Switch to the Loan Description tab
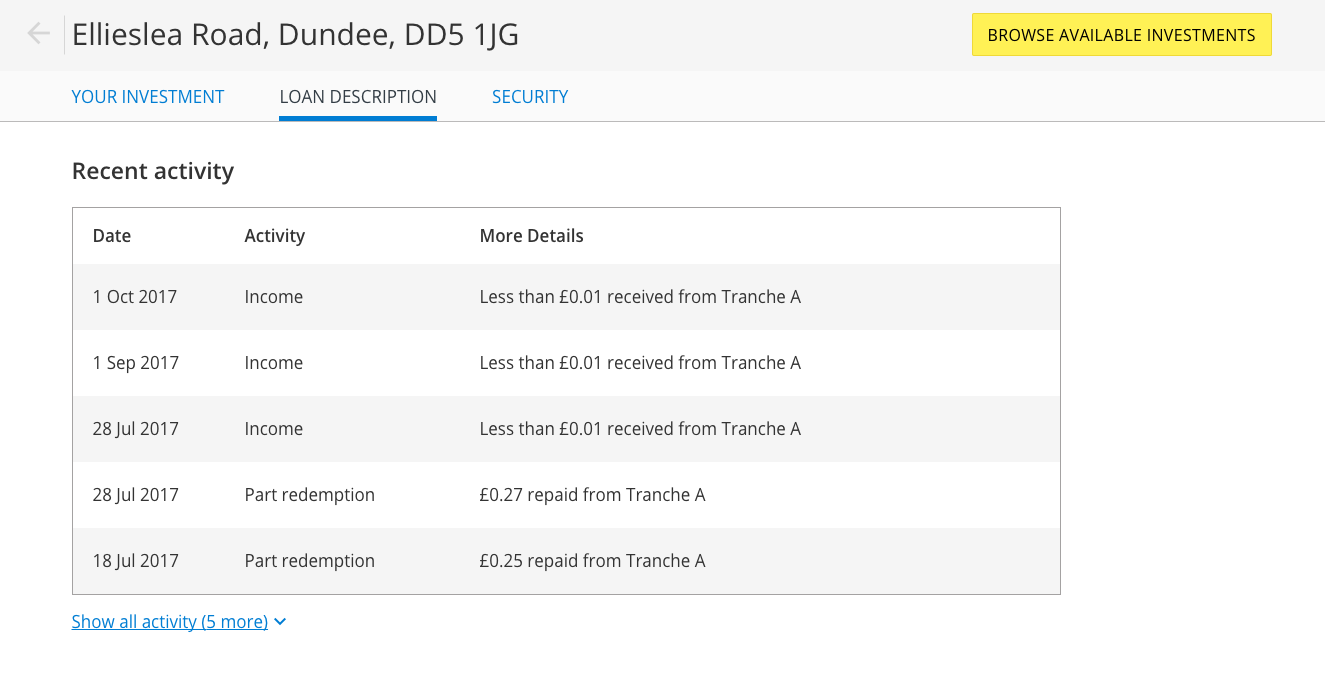The height and width of the screenshot is (674, 1325). click(358, 97)
